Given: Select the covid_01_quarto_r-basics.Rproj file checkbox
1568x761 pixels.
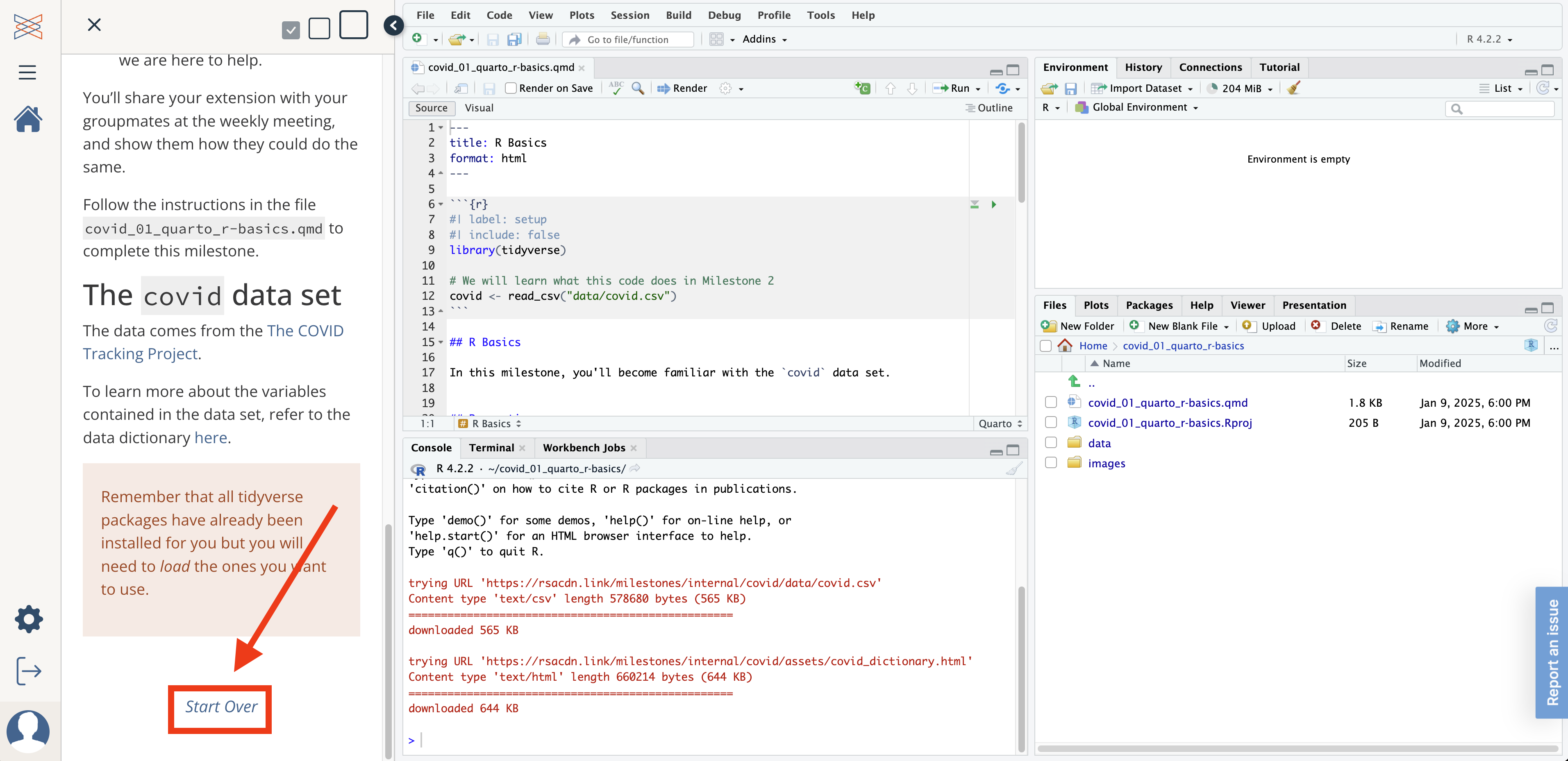Looking at the screenshot, I should [1051, 422].
